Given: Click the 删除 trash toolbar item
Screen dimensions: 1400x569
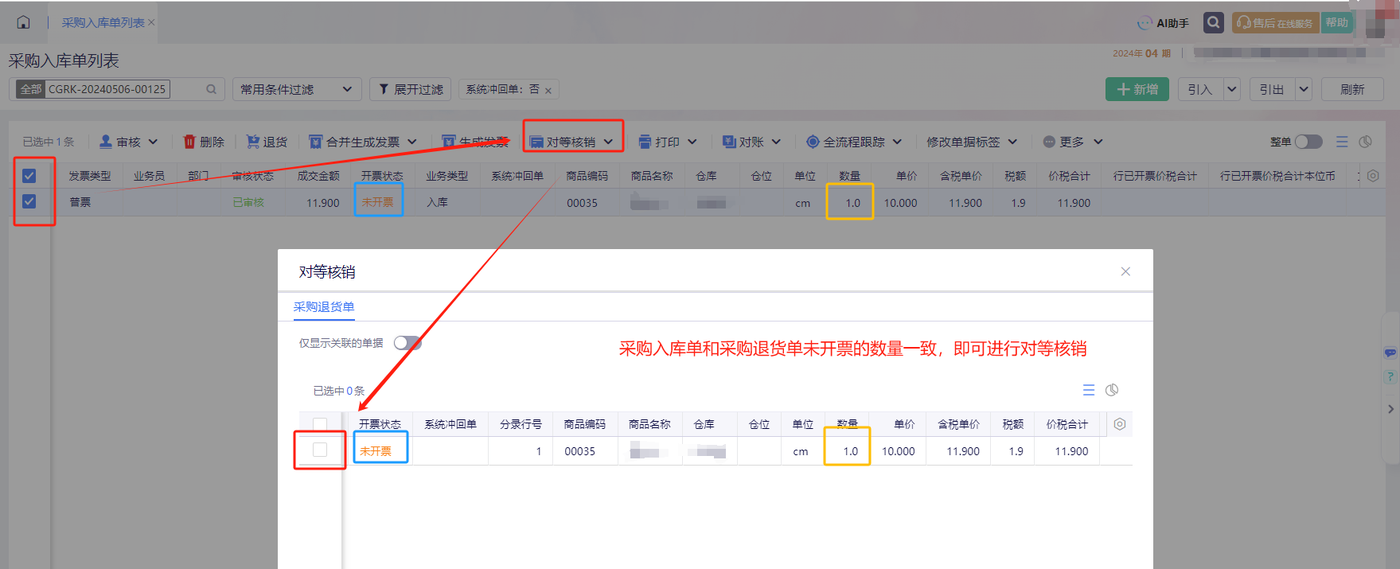Looking at the screenshot, I should 204,142.
